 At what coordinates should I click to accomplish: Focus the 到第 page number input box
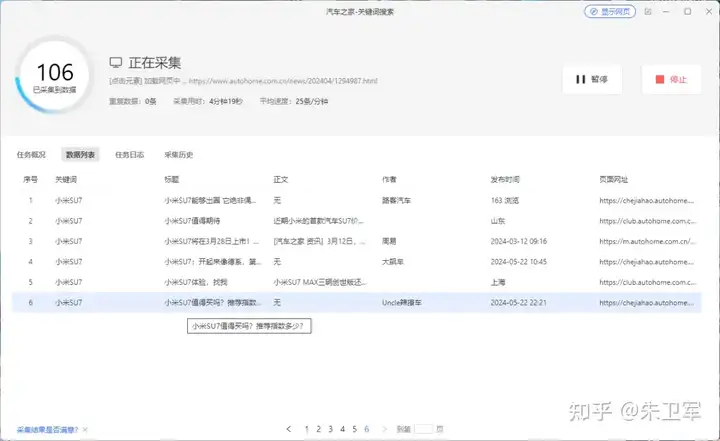(423, 429)
